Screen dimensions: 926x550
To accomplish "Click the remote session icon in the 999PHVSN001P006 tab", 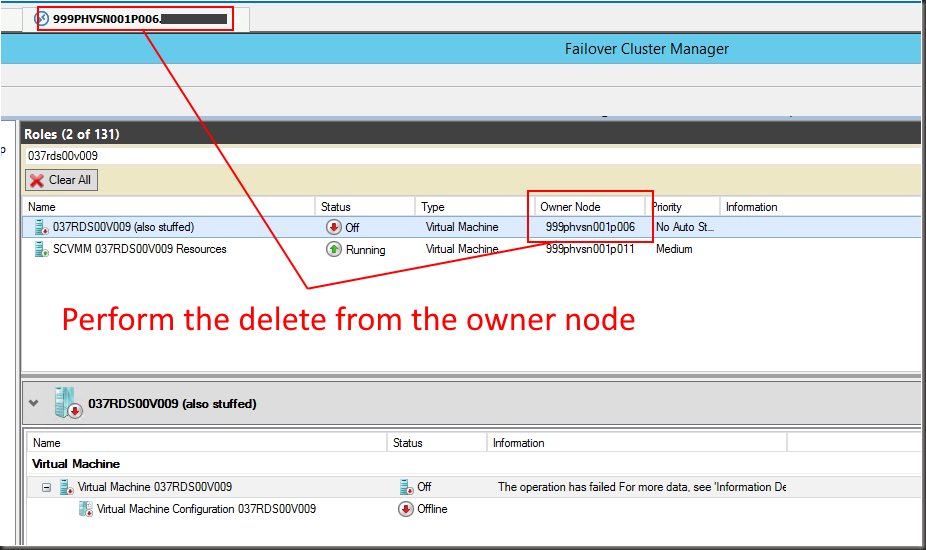I will click(42, 18).
